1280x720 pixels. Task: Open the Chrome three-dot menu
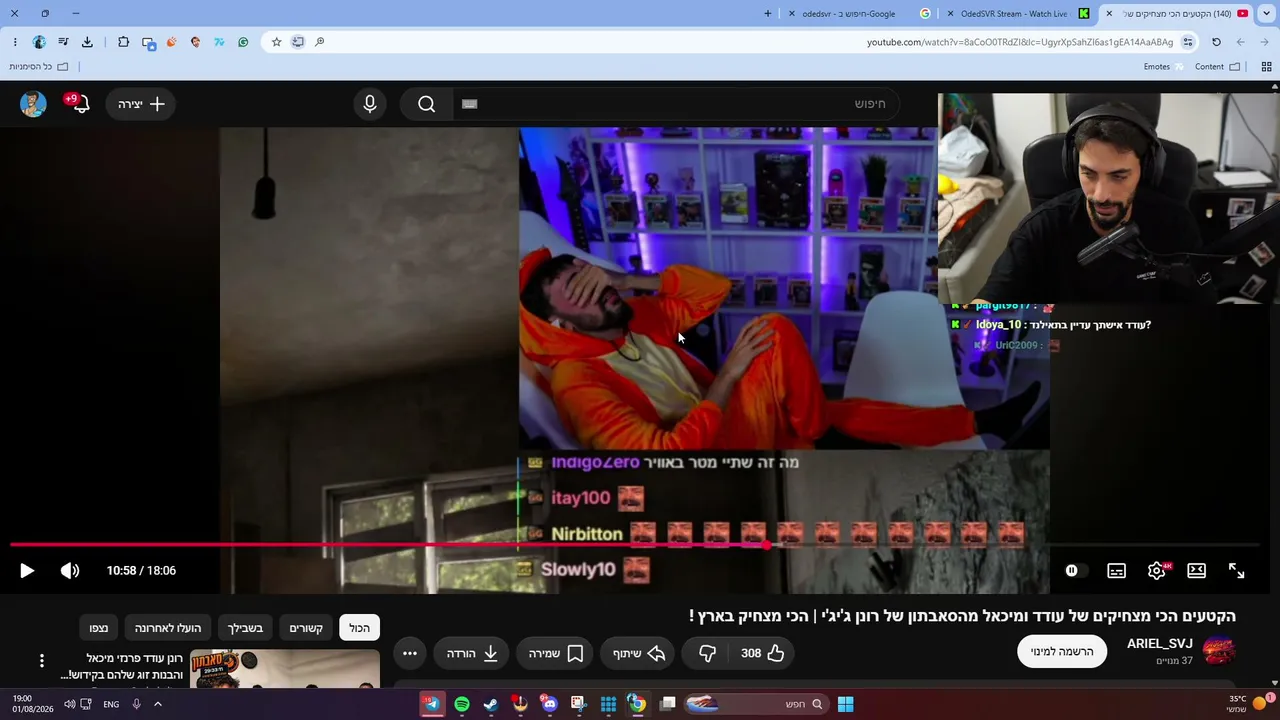tap(14, 42)
